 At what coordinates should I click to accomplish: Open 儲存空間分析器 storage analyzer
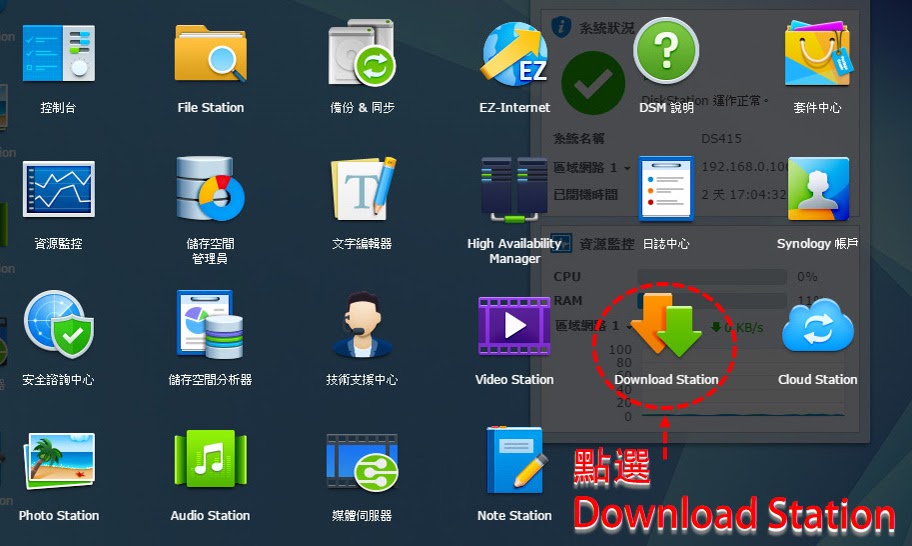[x=211, y=324]
